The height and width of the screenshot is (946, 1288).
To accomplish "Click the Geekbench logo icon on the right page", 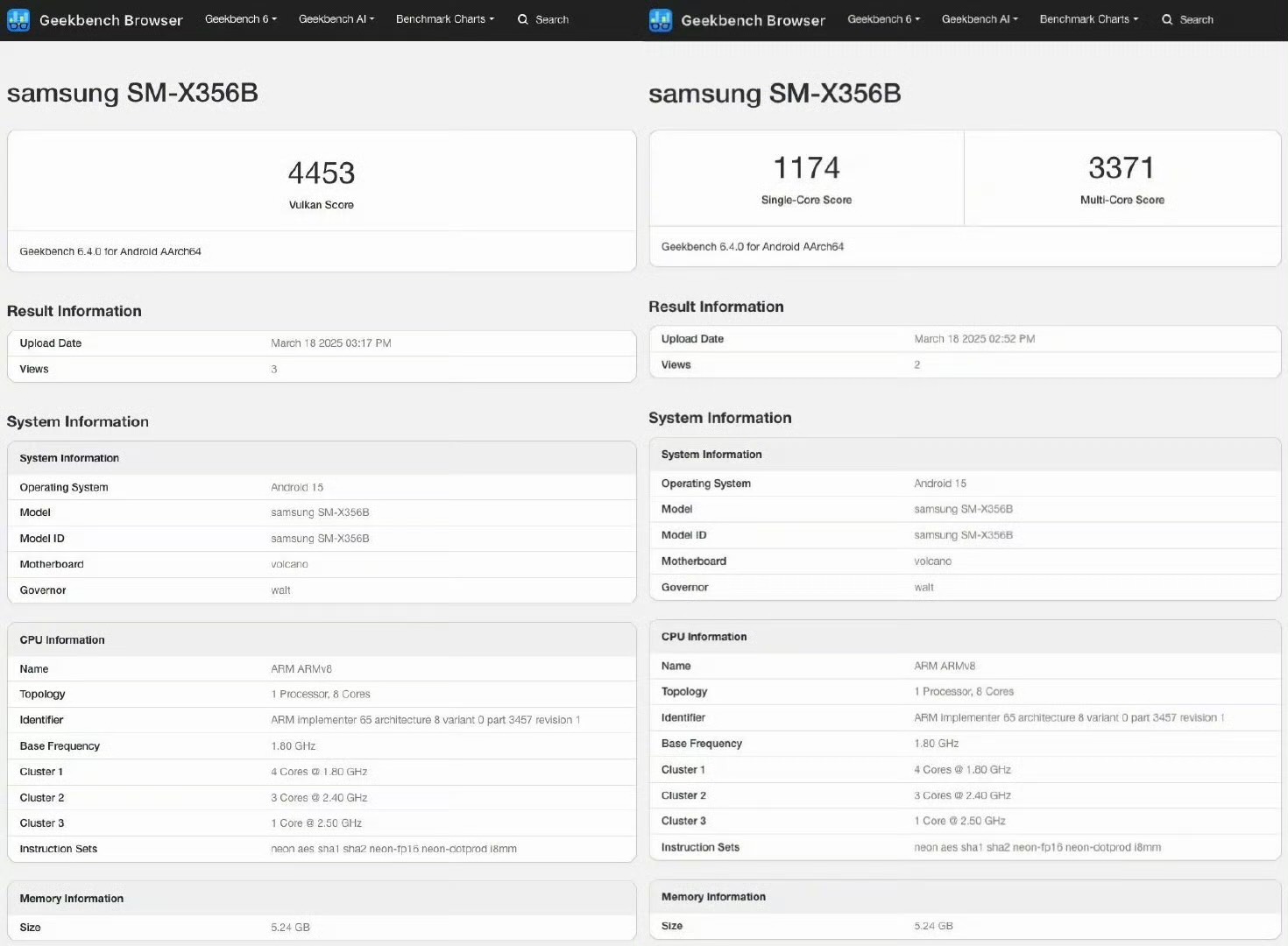I will pyautogui.click(x=661, y=20).
